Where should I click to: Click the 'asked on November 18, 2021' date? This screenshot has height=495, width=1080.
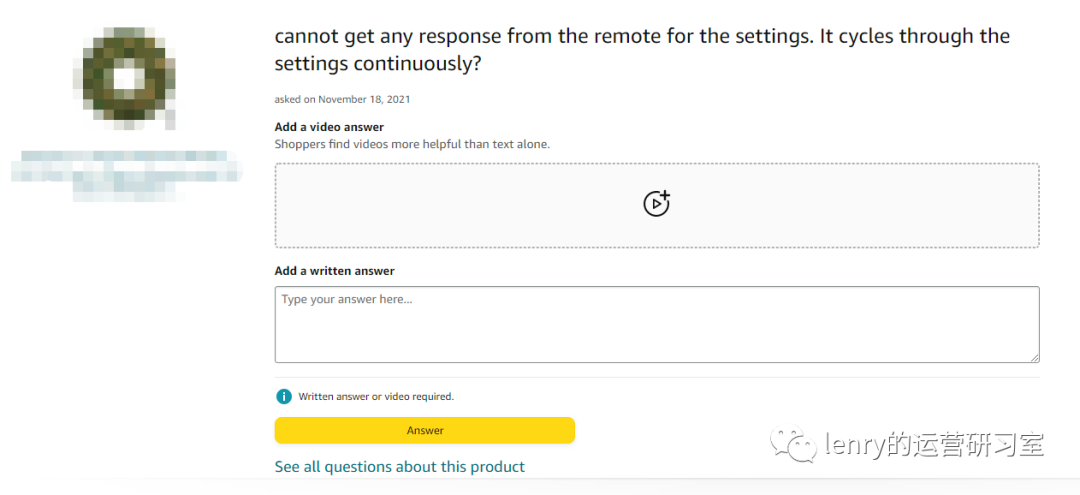coord(342,99)
